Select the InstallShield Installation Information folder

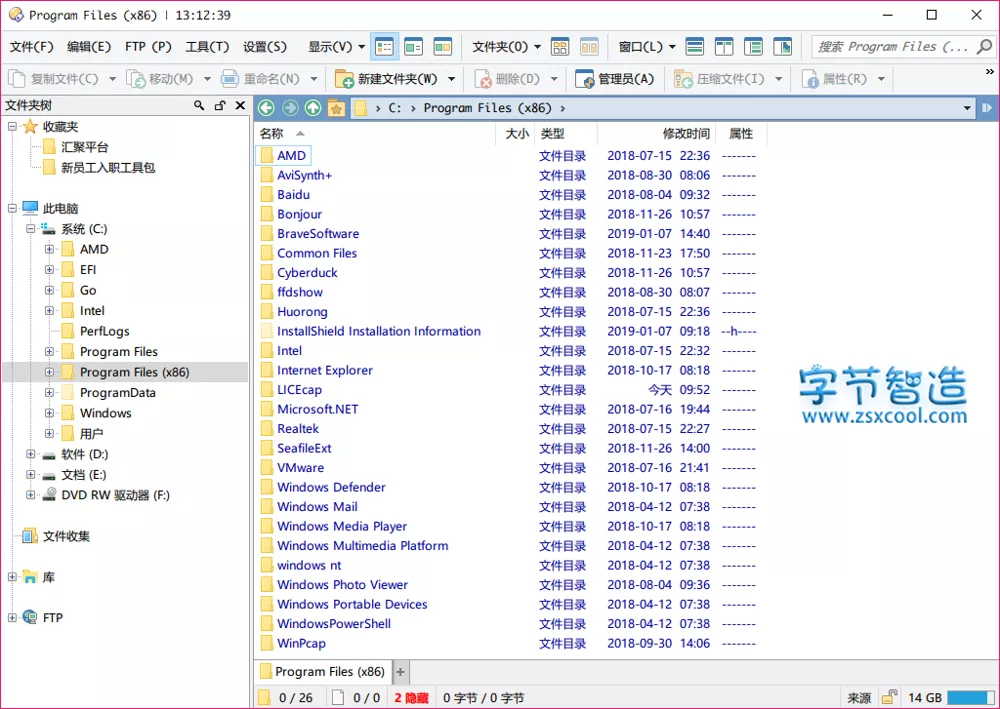tap(378, 332)
